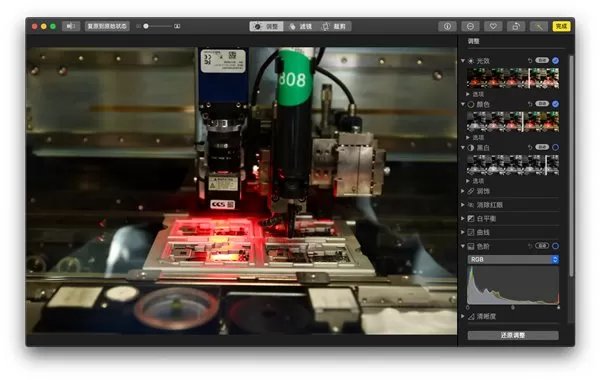Image resolution: width=600 pixels, height=380 pixels.
Task: Expand the 润饰 retouch section
Action: [x=463, y=191]
